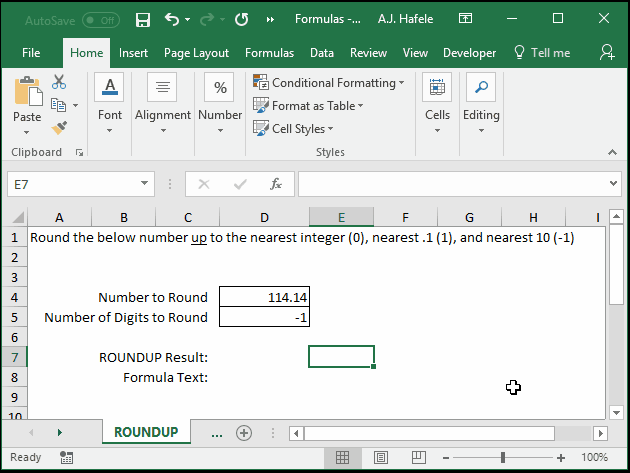
Task: Click next sheet navigation arrow
Action: (60, 432)
